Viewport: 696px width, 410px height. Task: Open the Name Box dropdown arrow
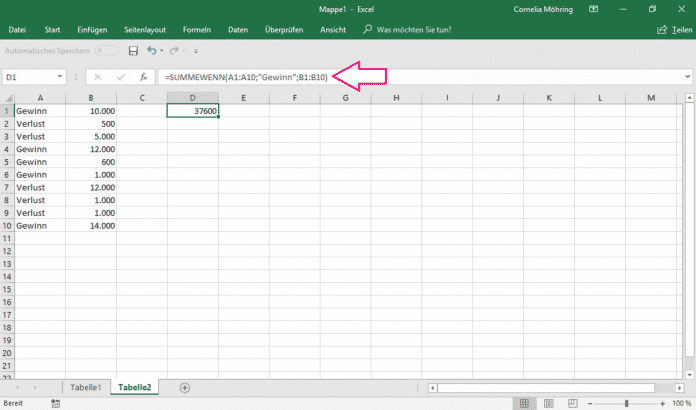pyautogui.click(x=61, y=77)
